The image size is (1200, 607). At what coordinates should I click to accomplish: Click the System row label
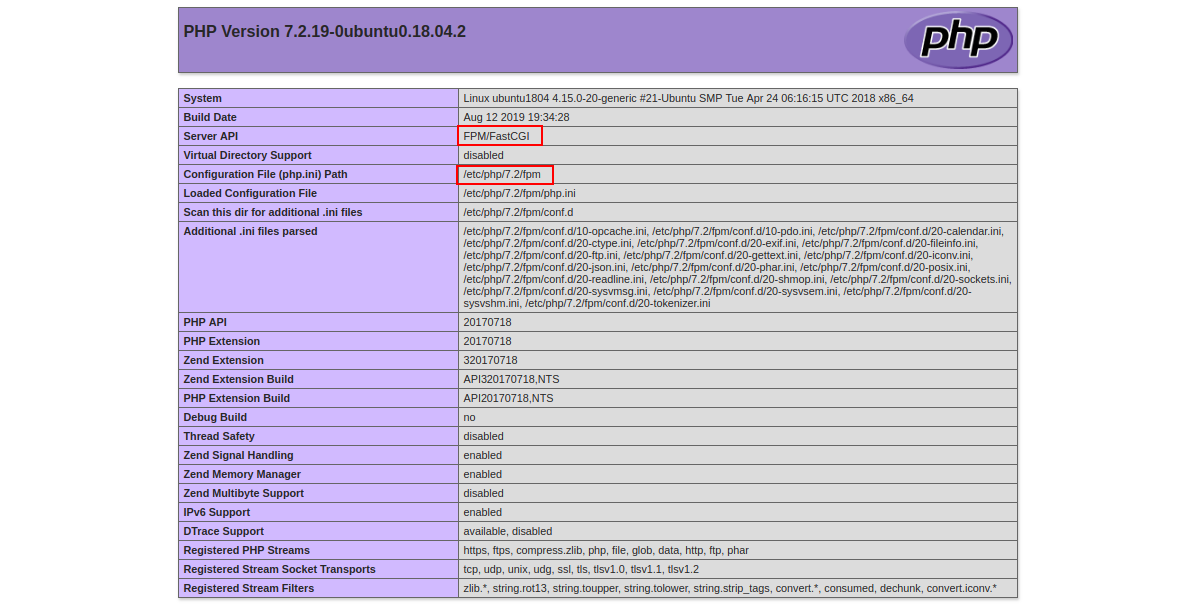coord(203,98)
